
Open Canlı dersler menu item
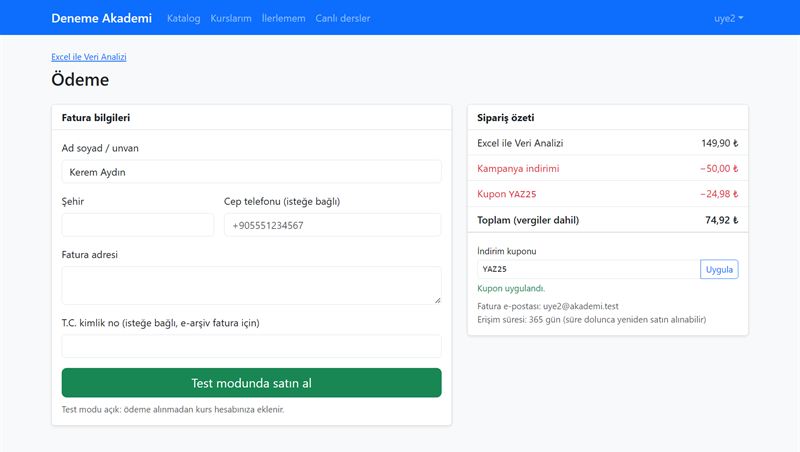343,18
